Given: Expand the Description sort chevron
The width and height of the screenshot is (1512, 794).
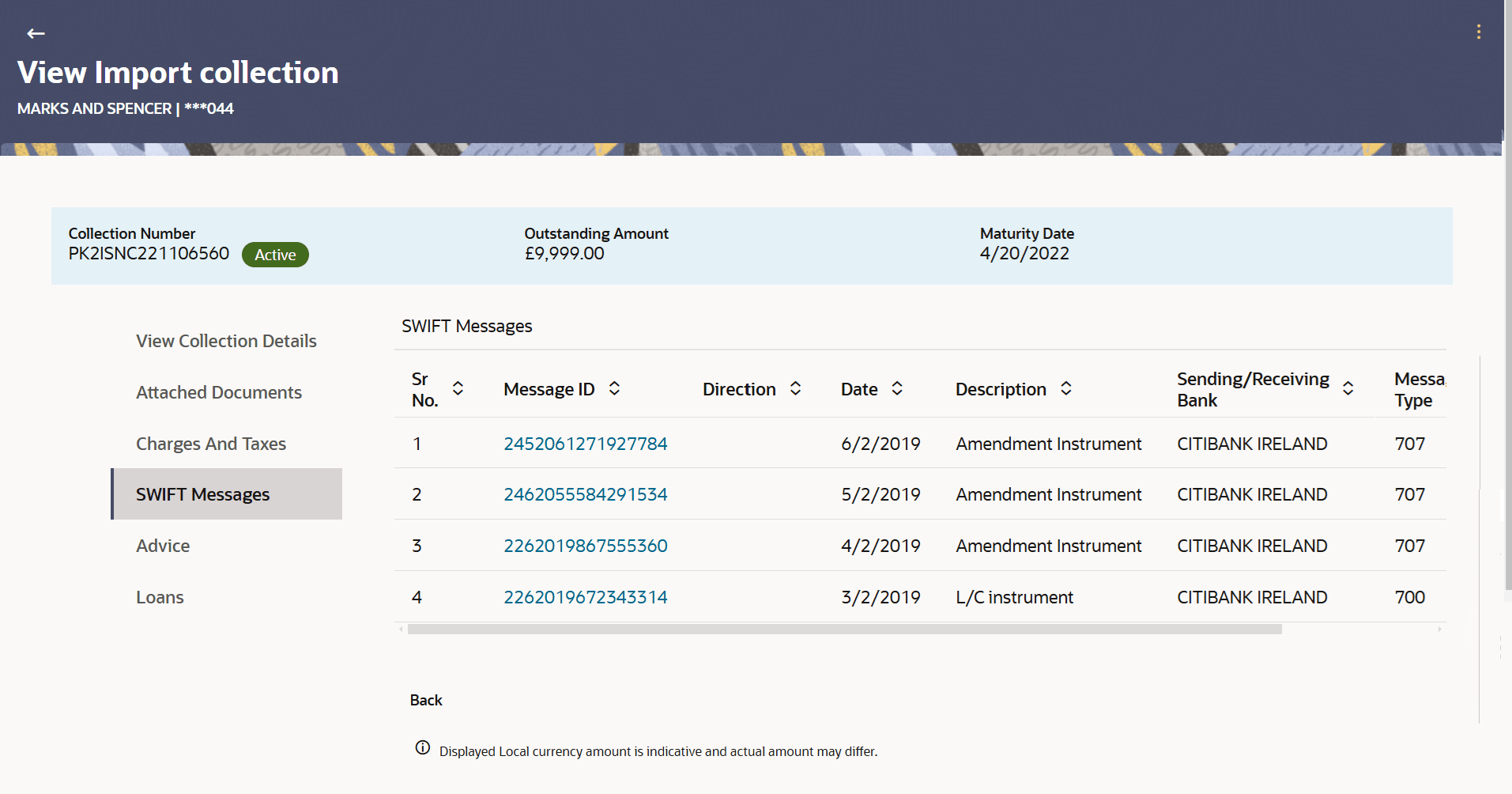Looking at the screenshot, I should (1066, 388).
